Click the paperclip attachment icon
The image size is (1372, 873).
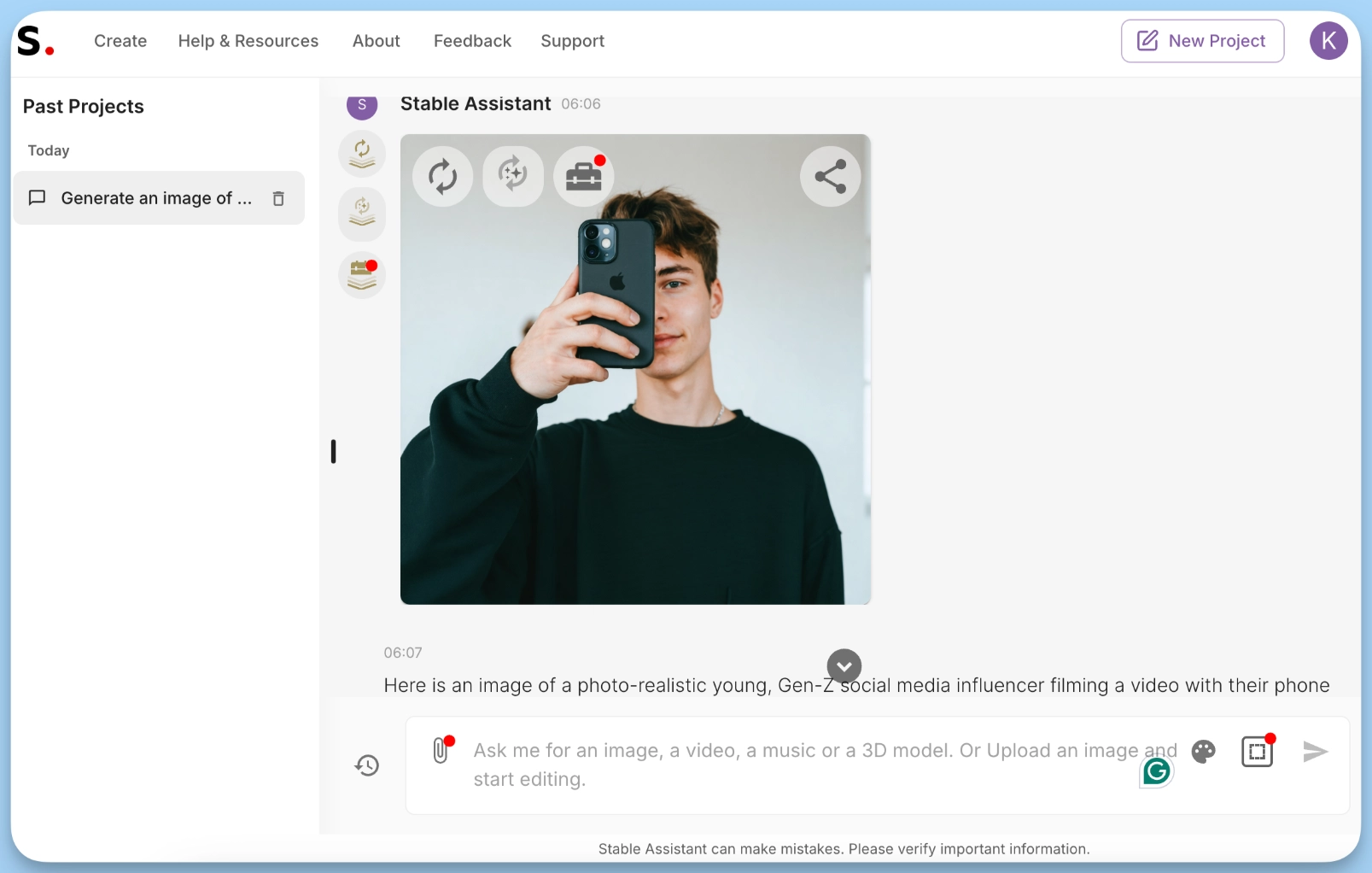(441, 750)
